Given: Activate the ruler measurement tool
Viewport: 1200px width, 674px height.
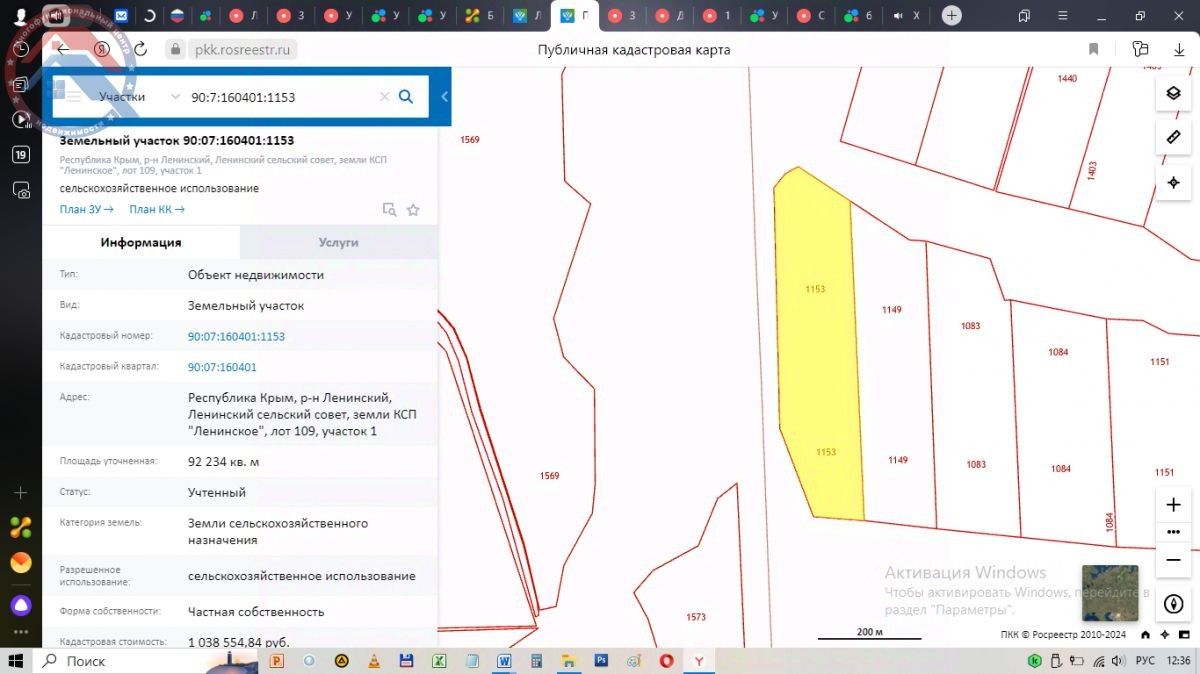Looking at the screenshot, I should 1173,137.
